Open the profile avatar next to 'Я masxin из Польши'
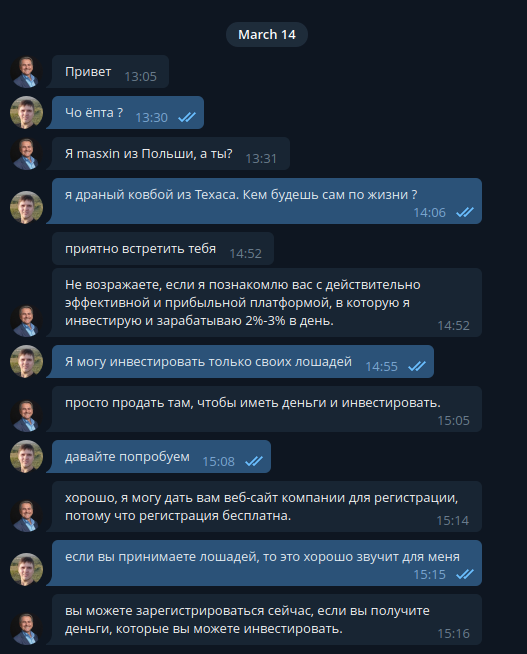 click(26, 153)
